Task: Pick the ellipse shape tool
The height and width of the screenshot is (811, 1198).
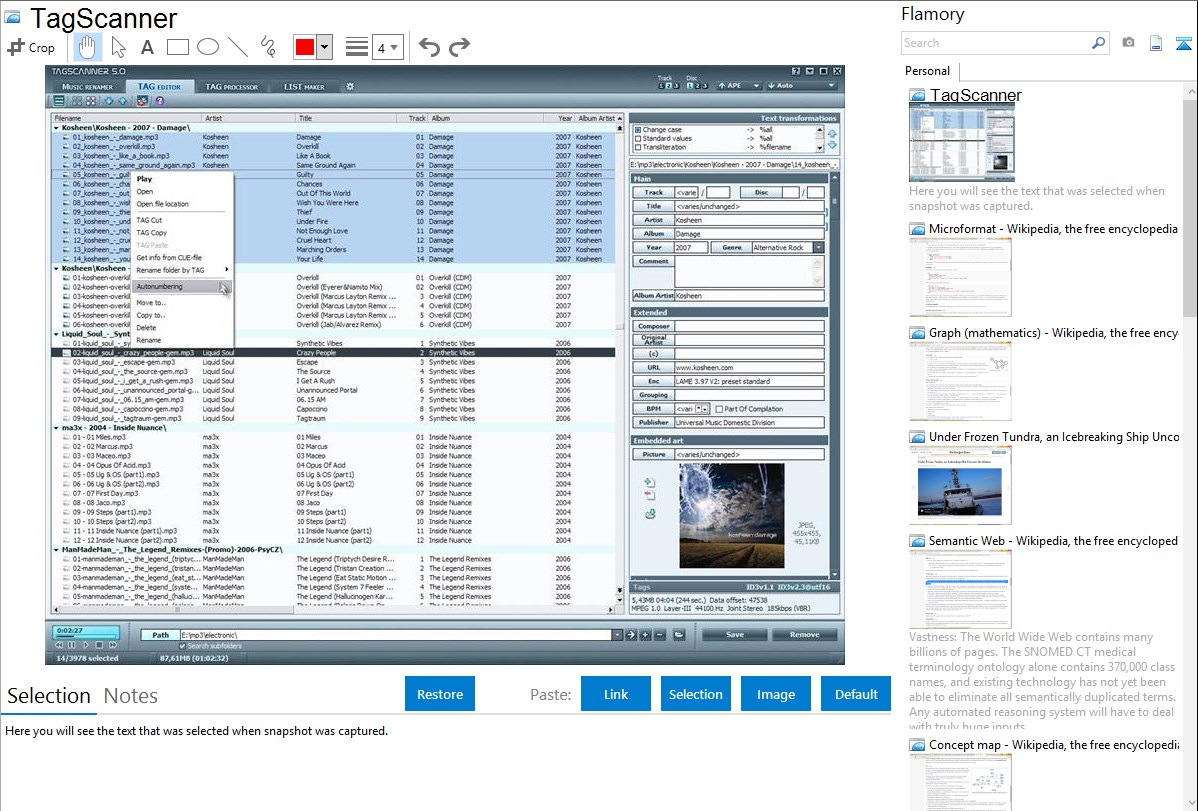Action: (x=208, y=47)
